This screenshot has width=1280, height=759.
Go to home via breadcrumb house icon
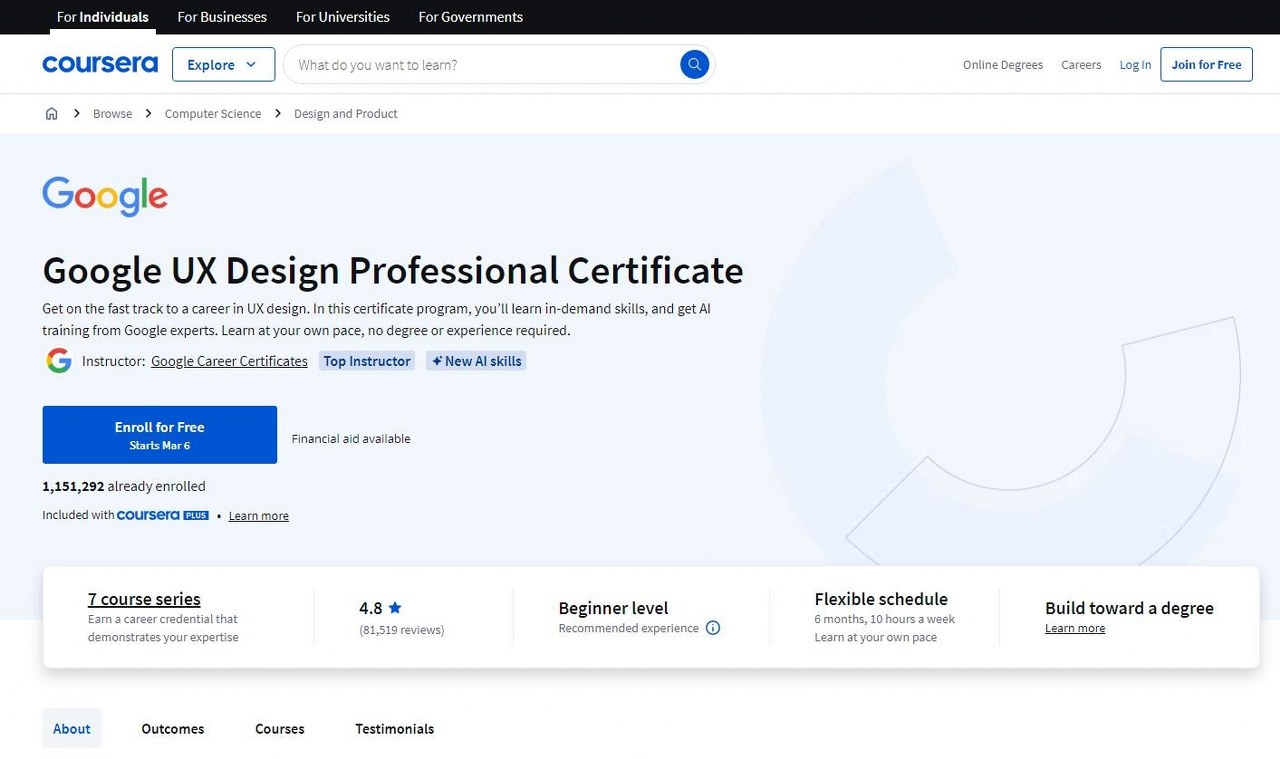tap(52, 113)
